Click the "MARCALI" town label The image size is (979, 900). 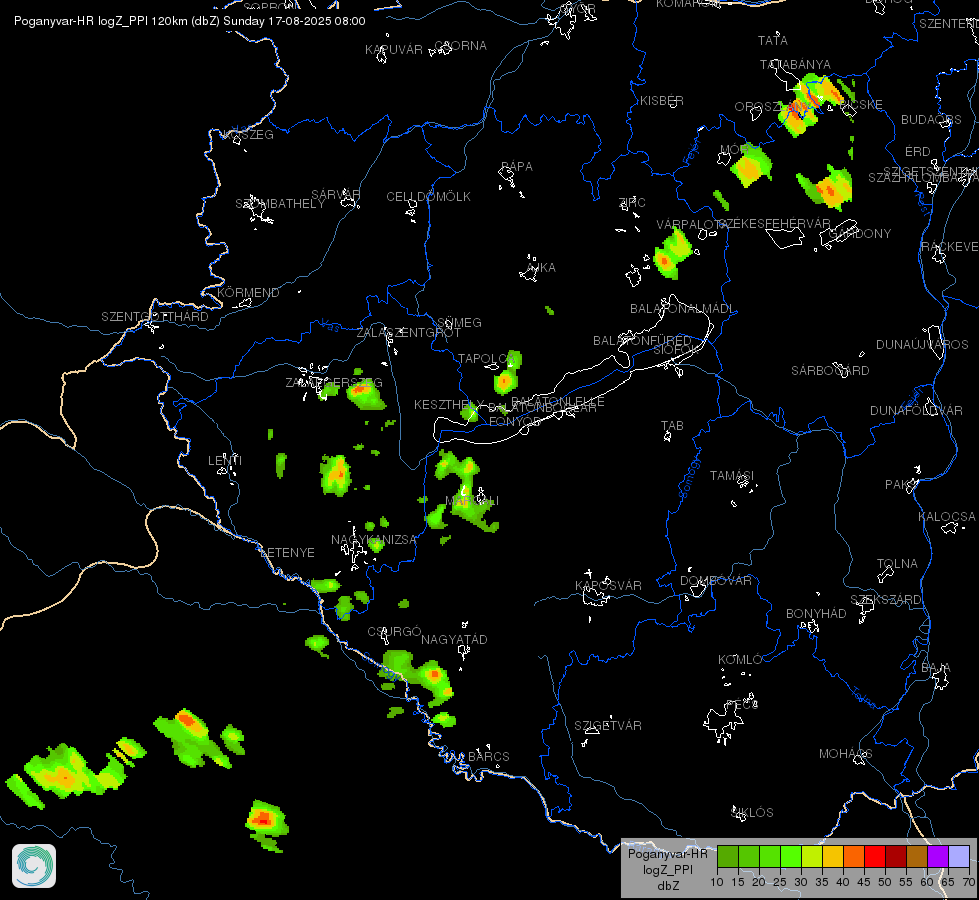click(472, 501)
